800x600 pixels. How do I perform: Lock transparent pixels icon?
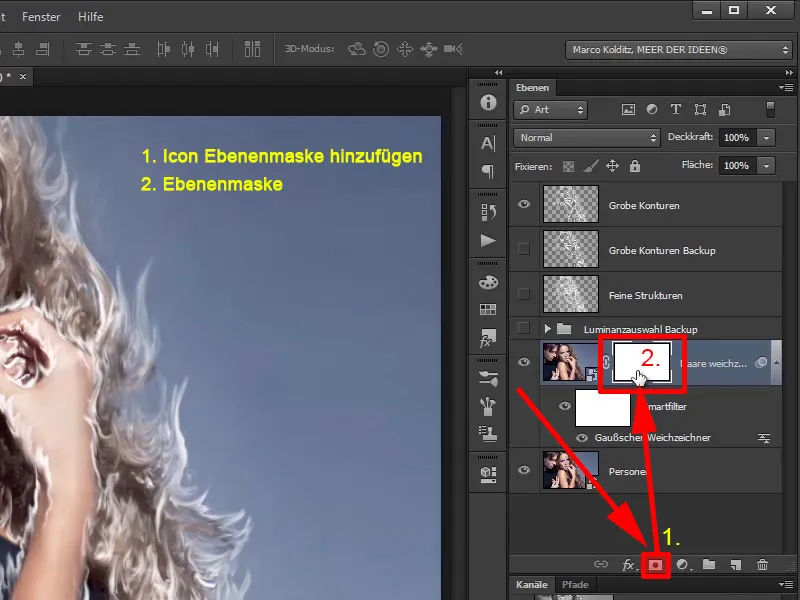point(568,166)
